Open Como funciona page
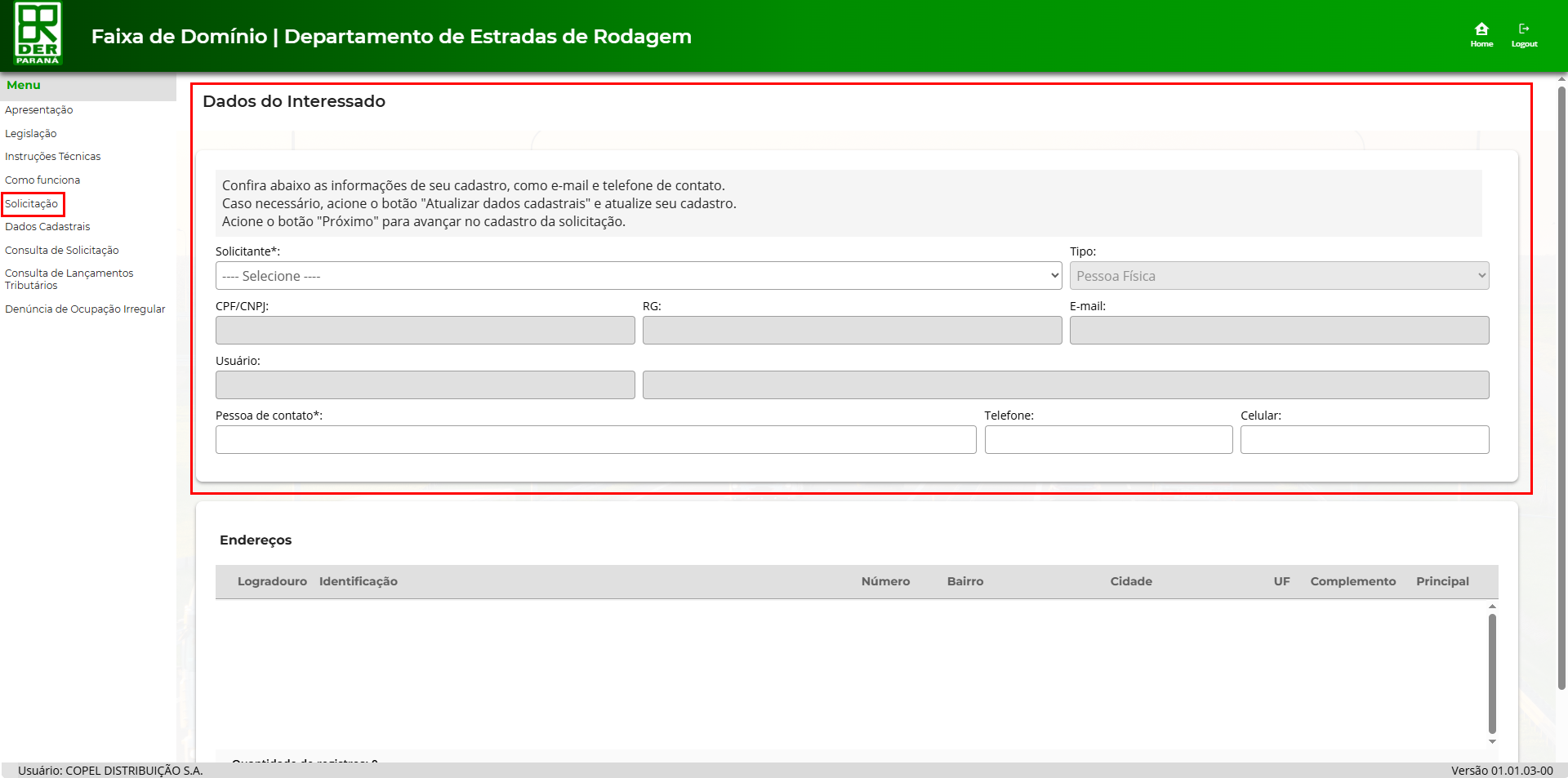The height and width of the screenshot is (778, 1568). pos(42,180)
